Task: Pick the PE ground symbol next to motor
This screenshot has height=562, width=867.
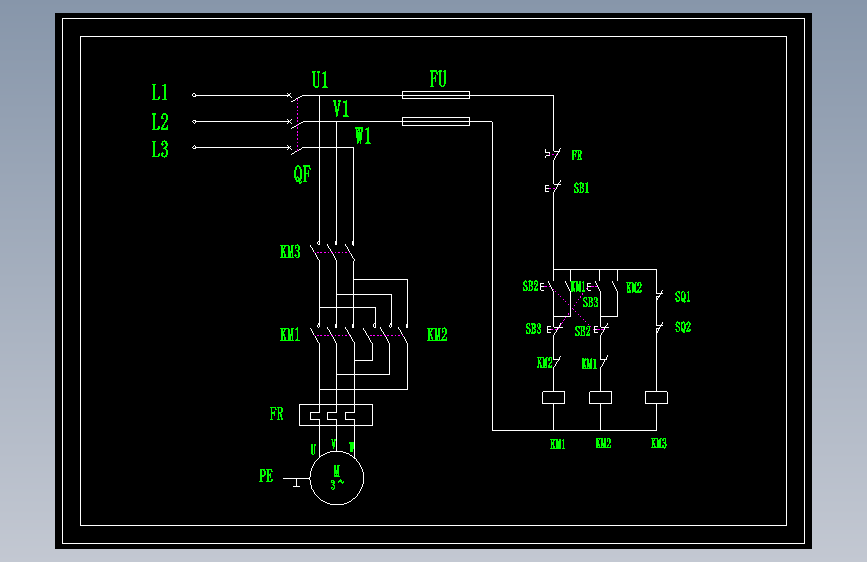Action: [296, 482]
